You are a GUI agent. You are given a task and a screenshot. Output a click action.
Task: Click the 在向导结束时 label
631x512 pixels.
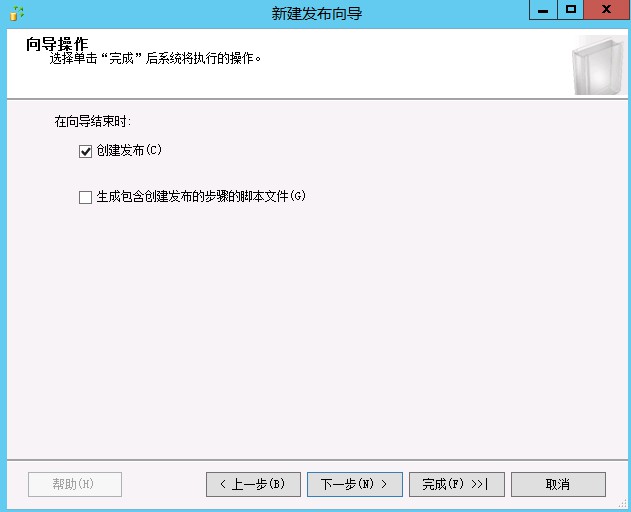pos(92,122)
